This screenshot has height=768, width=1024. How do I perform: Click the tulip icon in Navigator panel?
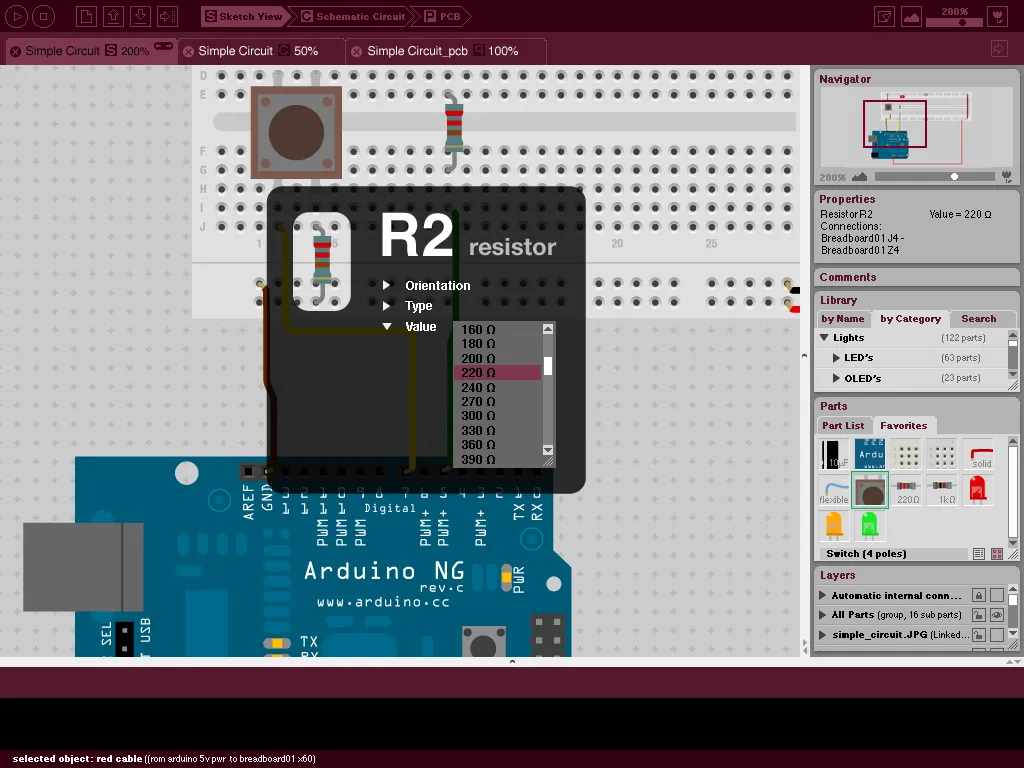(1007, 176)
